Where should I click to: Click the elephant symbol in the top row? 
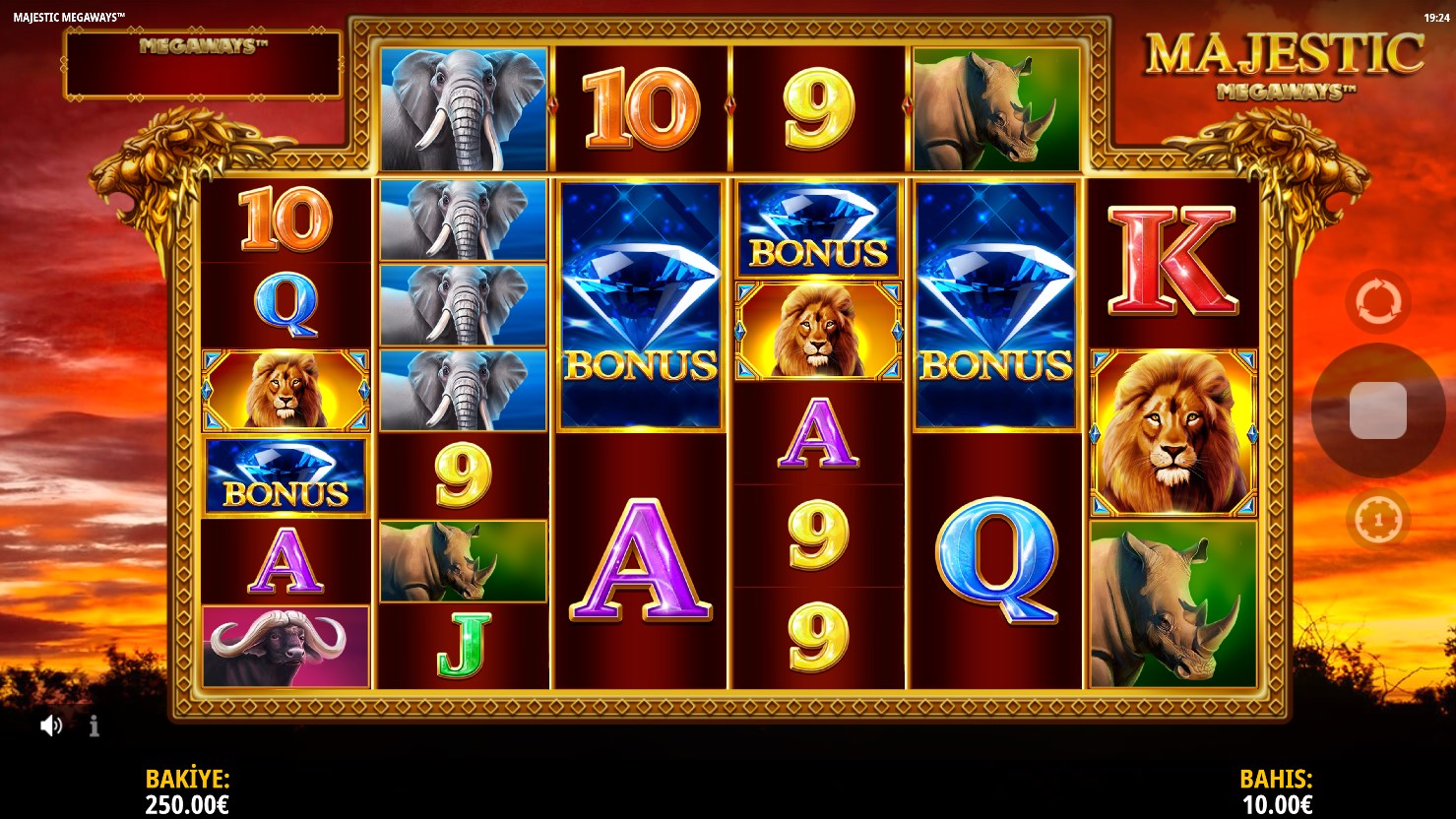tap(464, 108)
